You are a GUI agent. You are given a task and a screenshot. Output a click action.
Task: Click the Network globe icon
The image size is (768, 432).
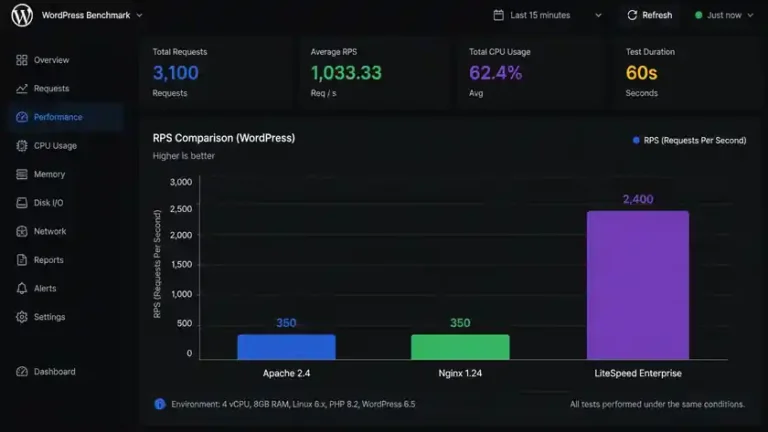tap(22, 231)
